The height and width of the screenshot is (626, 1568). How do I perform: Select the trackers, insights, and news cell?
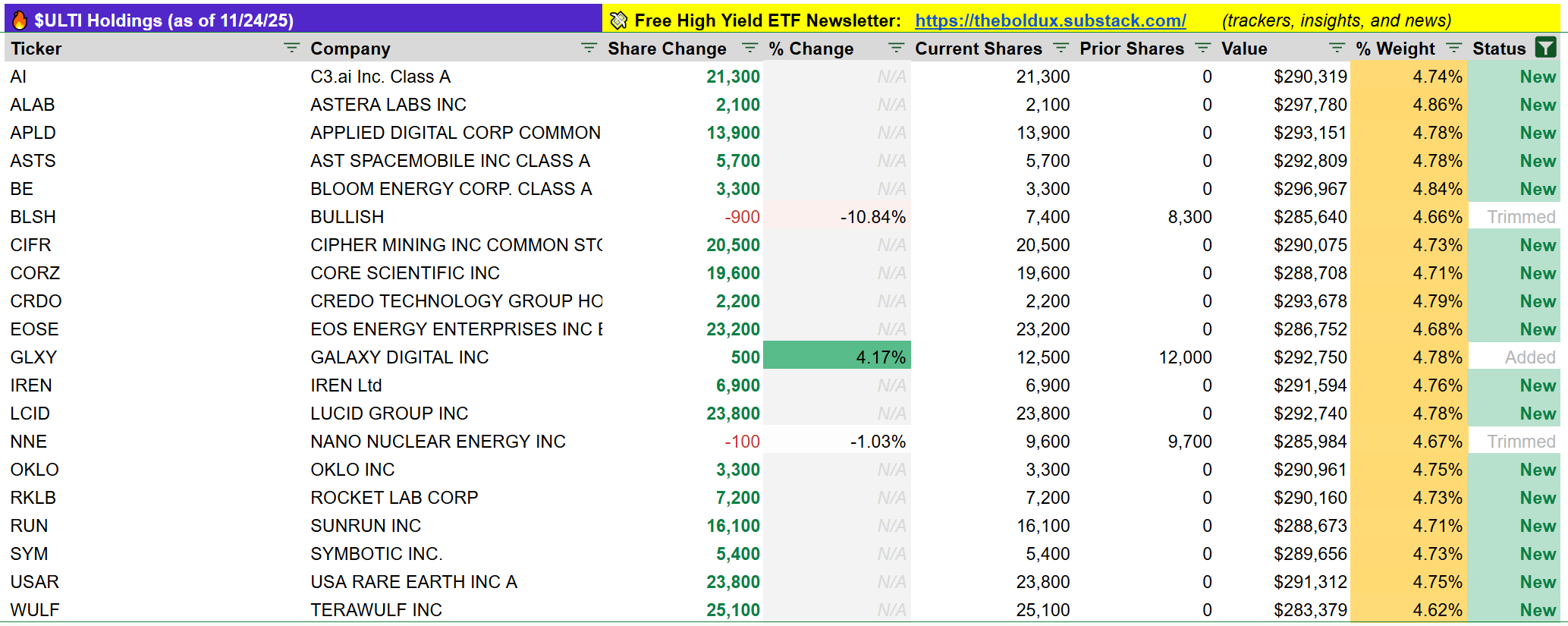tap(1337, 20)
